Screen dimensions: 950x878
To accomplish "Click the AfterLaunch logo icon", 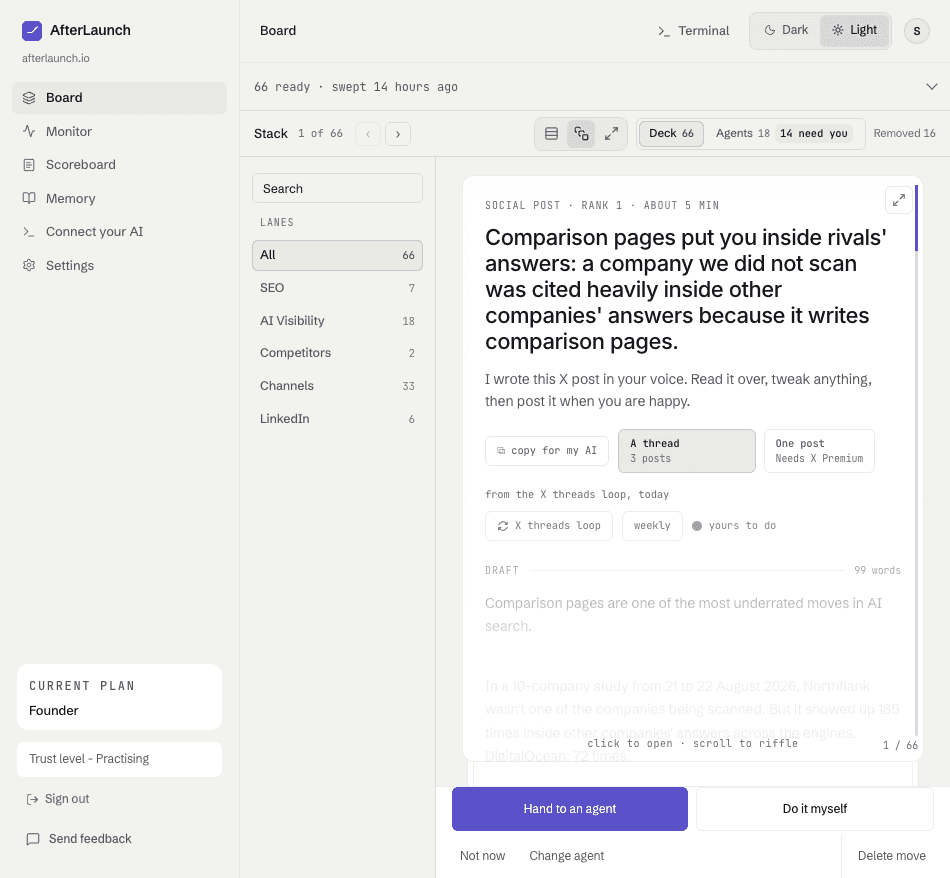I will point(32,30).
